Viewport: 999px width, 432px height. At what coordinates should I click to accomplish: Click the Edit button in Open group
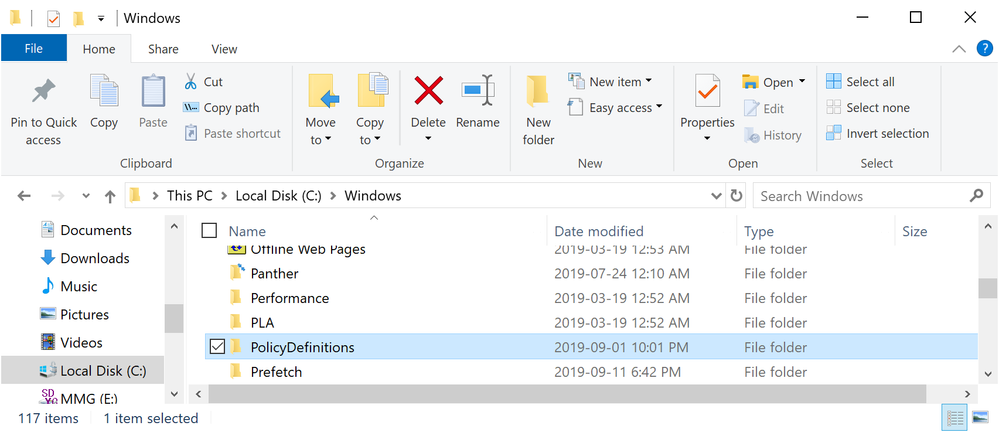tap(764, 108)
